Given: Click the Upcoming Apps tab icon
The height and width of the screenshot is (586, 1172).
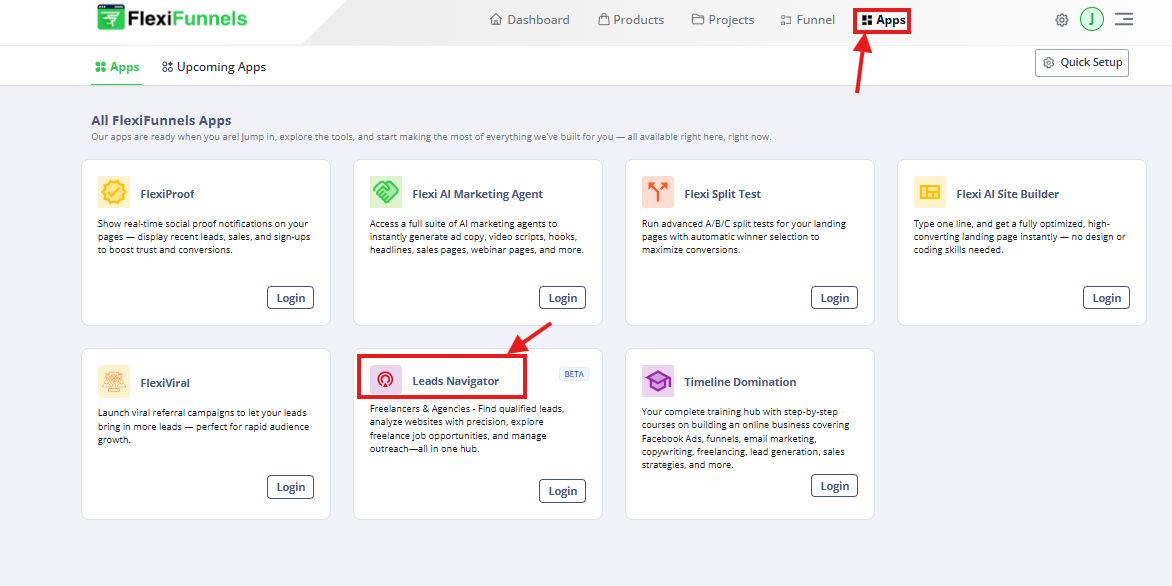Looking at the screenshot, I should [x=167, y=67].
